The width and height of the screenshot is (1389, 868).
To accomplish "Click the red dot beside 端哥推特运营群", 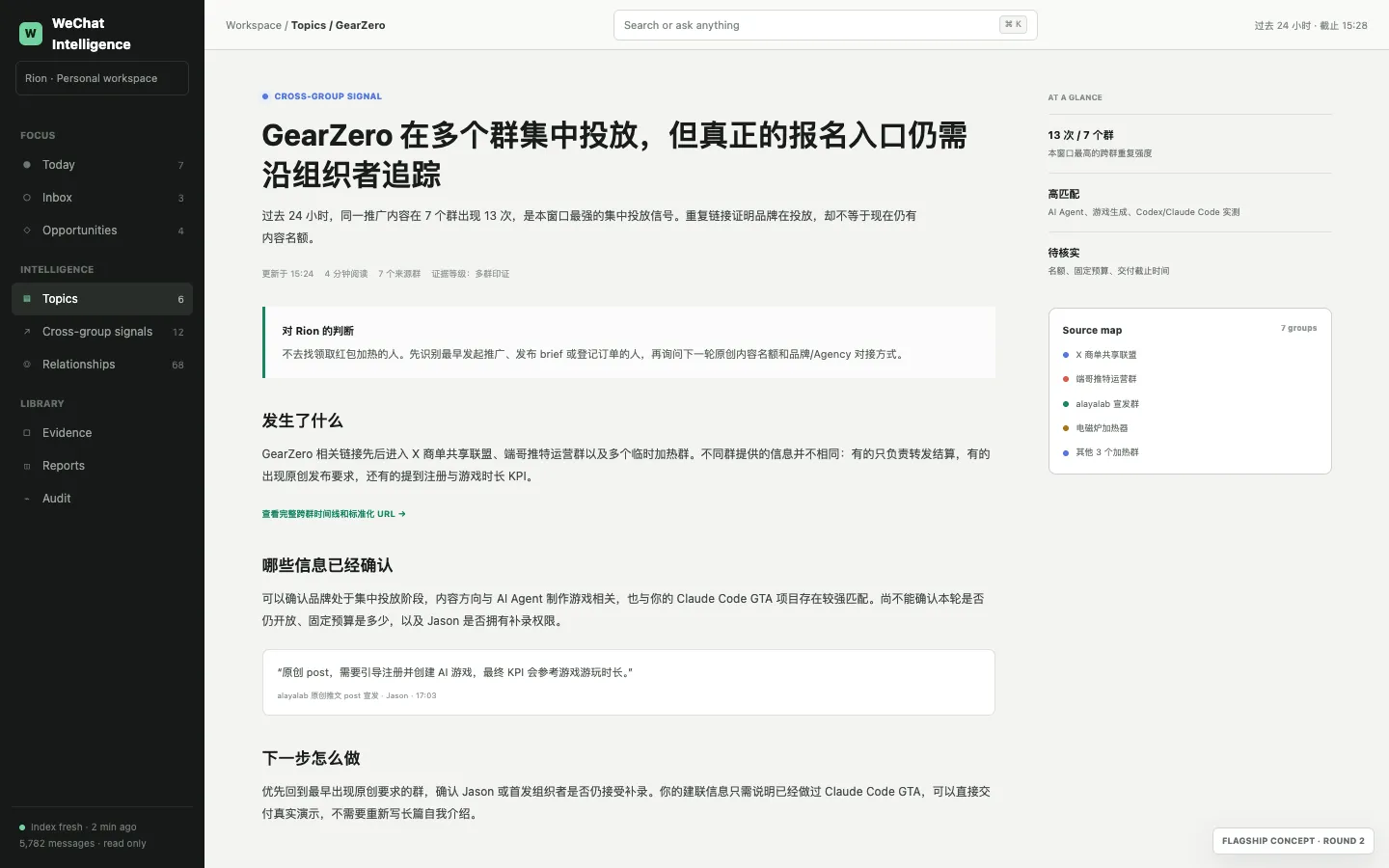I will tap(1066, 379).
